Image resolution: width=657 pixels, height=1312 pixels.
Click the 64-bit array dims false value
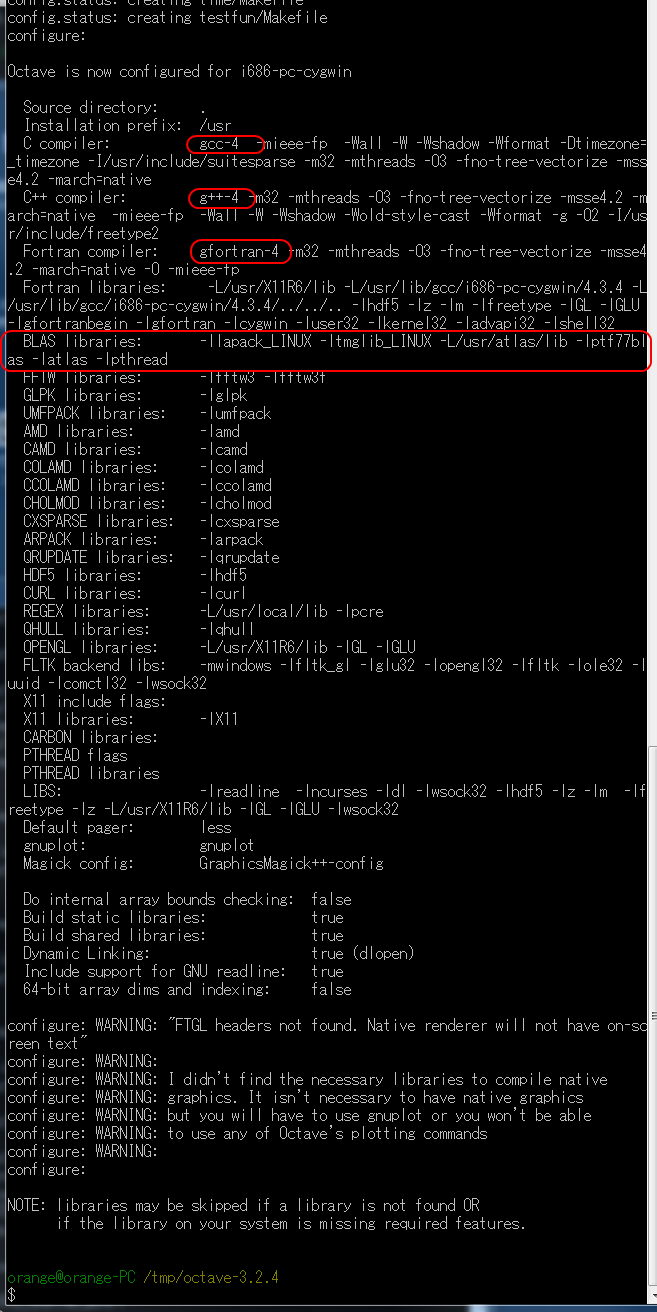coord(331,990)
